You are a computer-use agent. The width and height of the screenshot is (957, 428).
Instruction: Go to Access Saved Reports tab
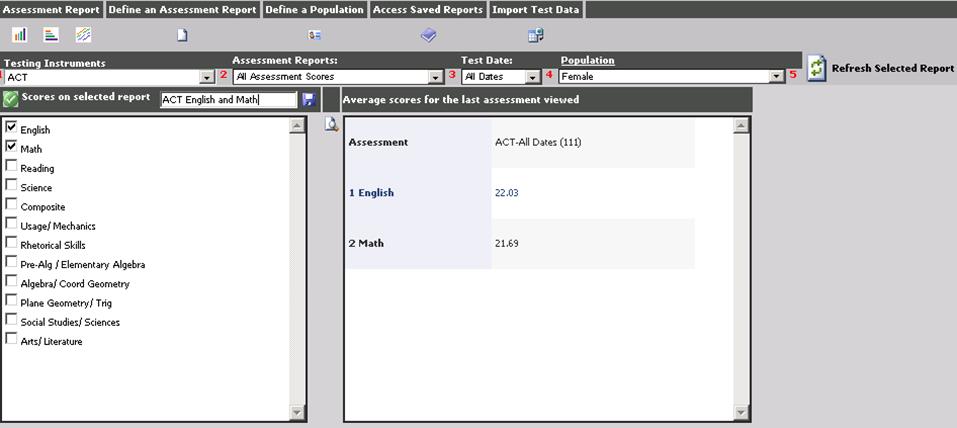[x=428, y=10]
